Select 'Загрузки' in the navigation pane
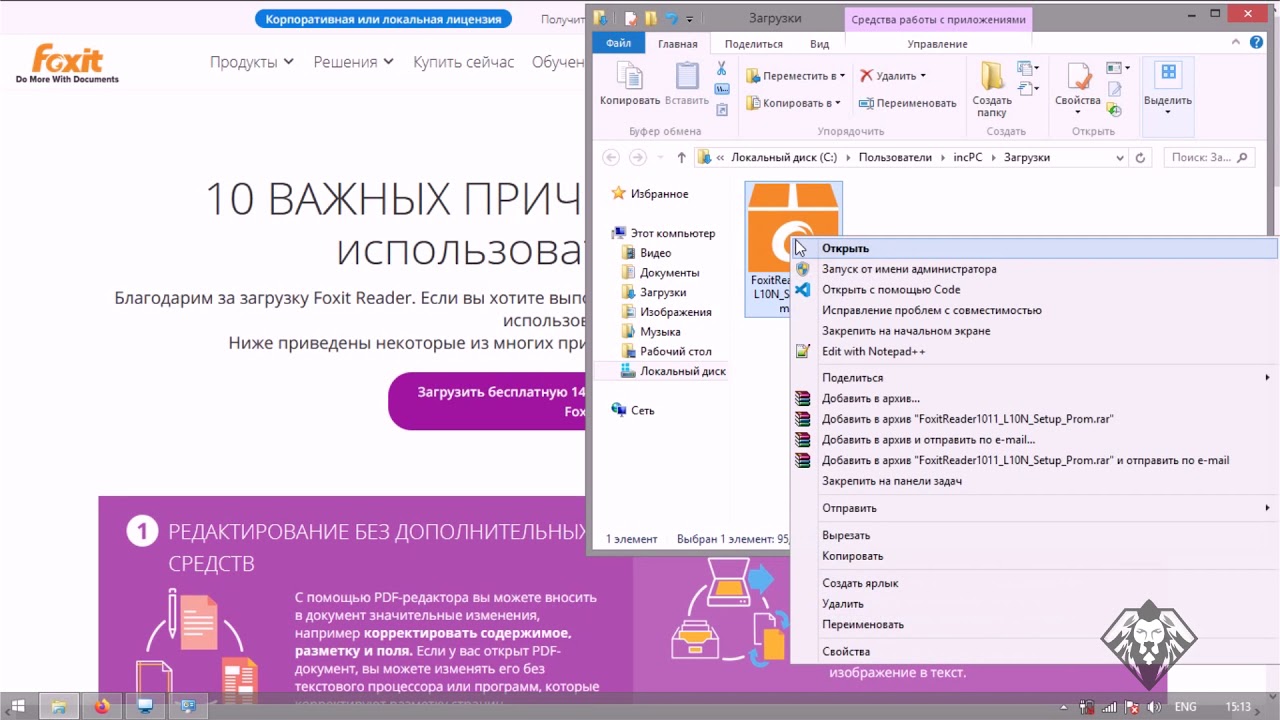The height and width of the screenshot is (720, 1280). click(x=663, y=292)
